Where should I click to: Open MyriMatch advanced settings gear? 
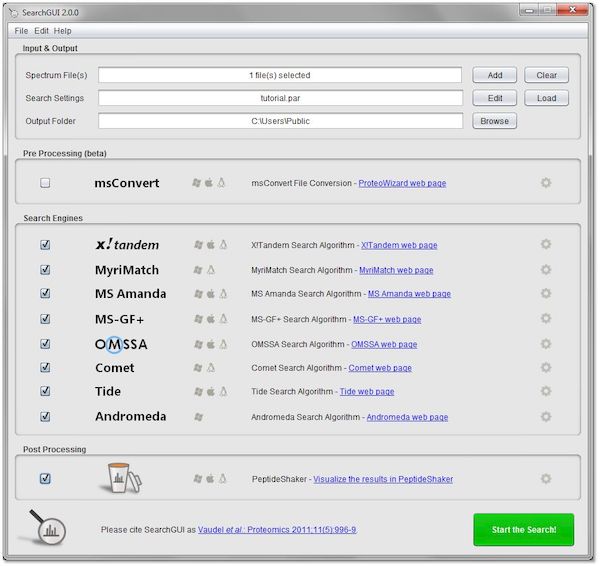(x=546, y=270)
